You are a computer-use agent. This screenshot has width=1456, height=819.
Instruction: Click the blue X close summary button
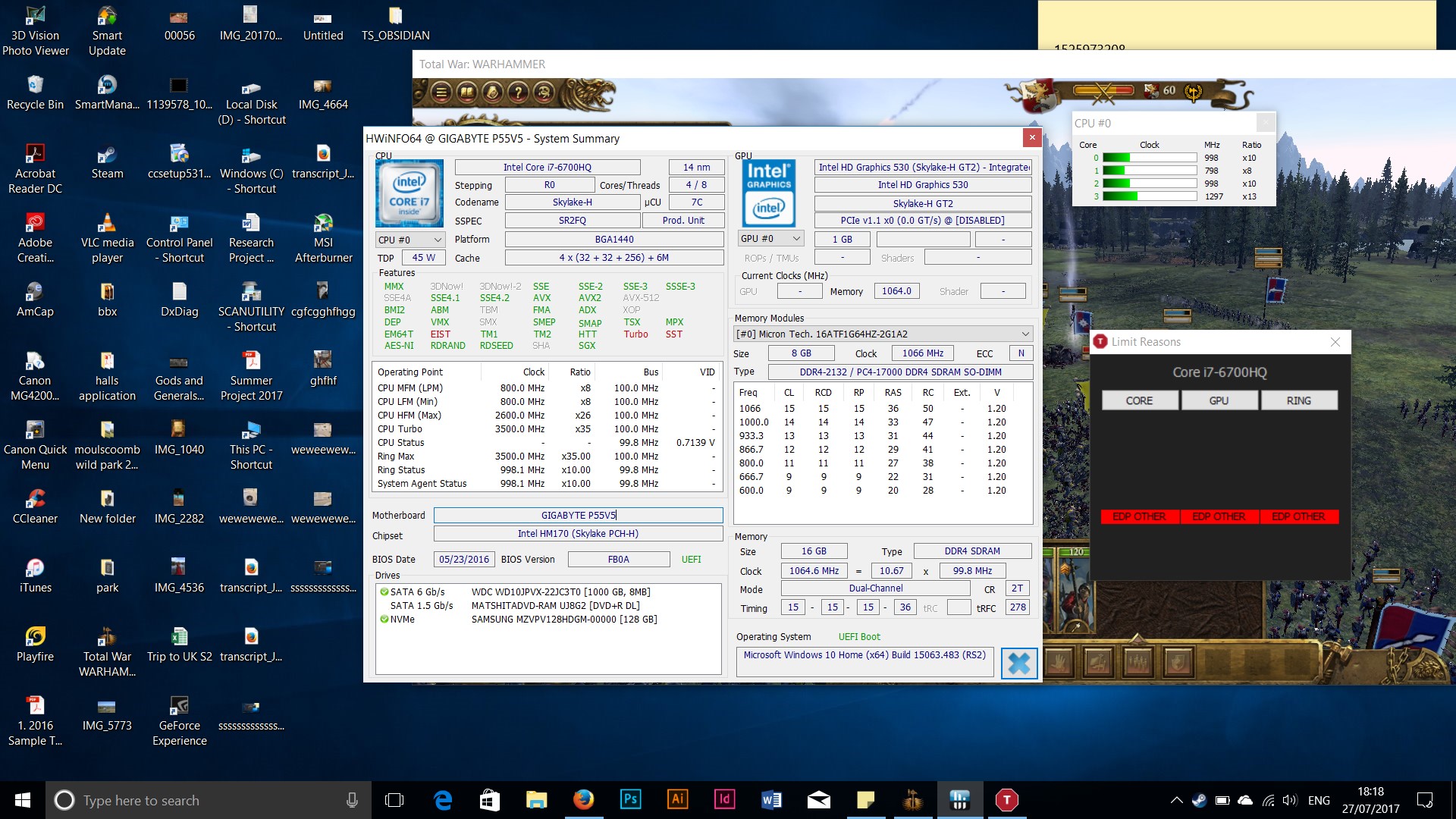click(1018, 664)
